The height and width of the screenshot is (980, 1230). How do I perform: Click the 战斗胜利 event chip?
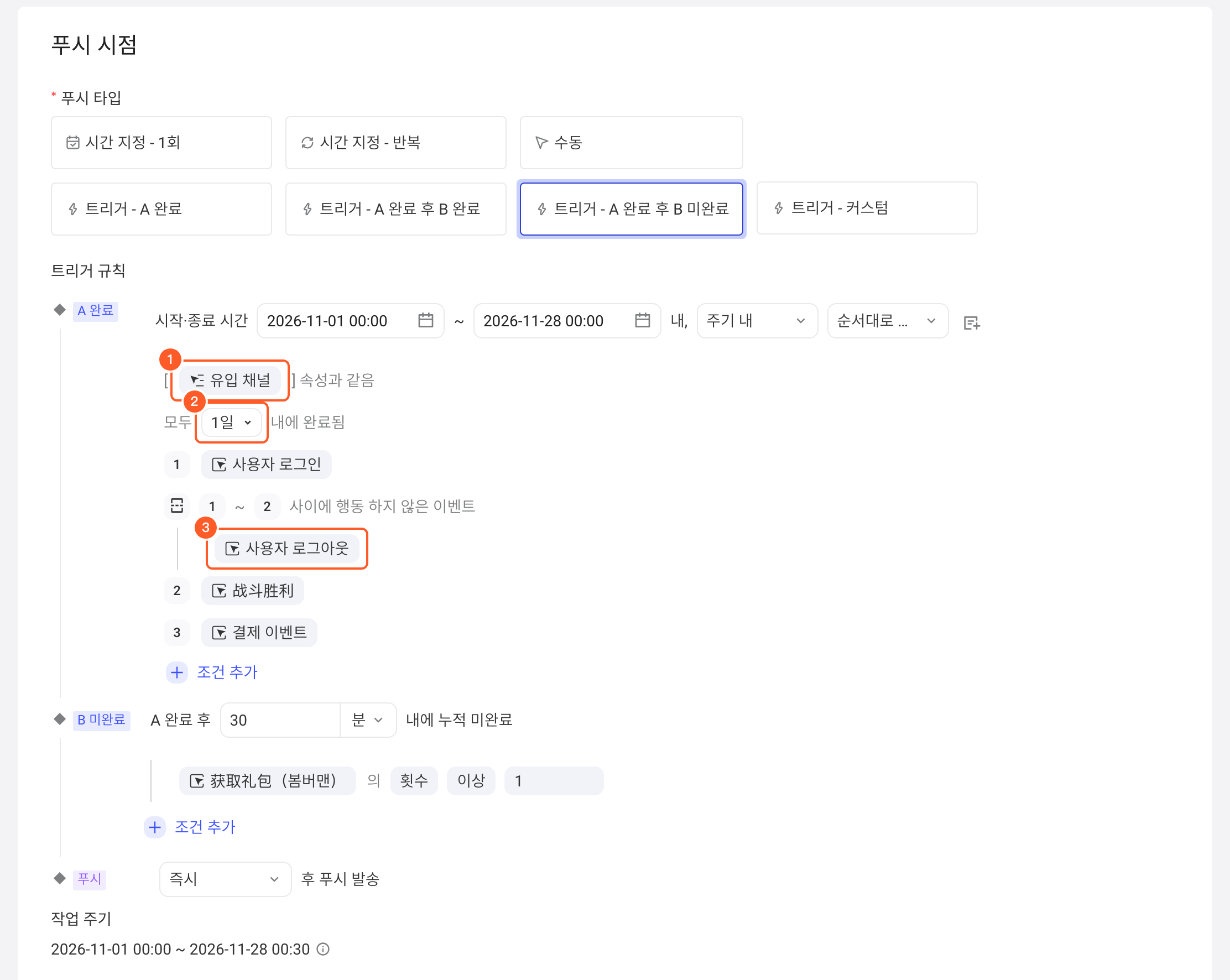(252, 591)
